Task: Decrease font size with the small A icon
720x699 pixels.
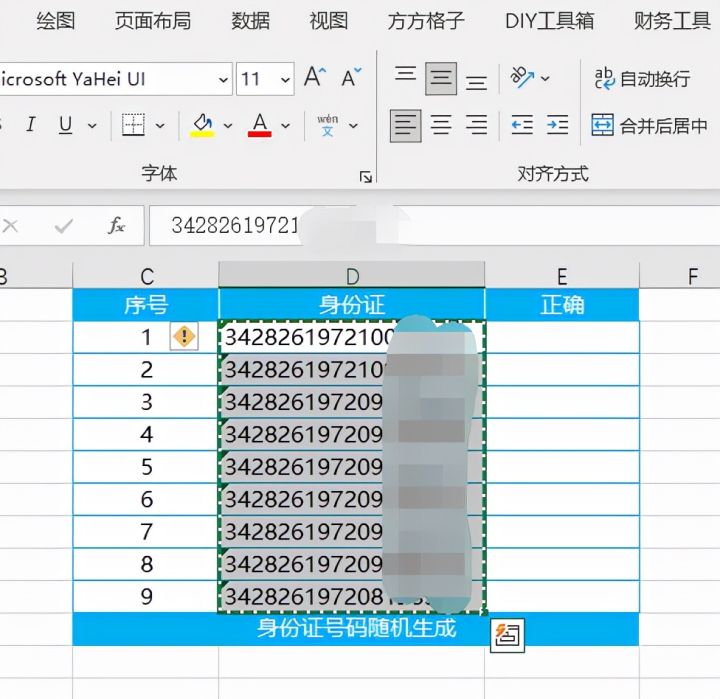Action: pyautogui.click(x=351, y=77)
